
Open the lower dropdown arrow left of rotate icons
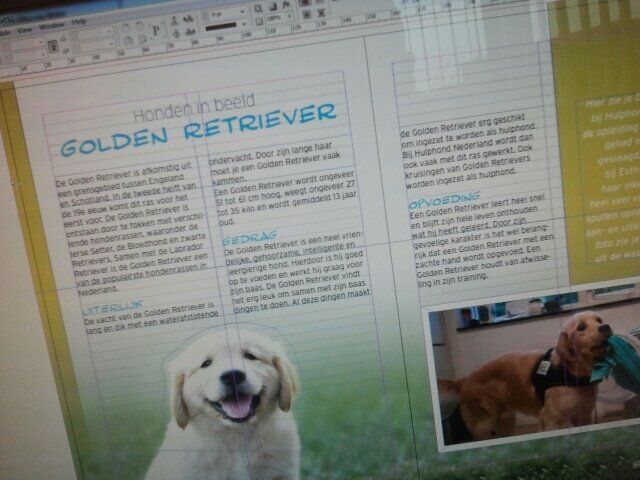coord(111,44)
